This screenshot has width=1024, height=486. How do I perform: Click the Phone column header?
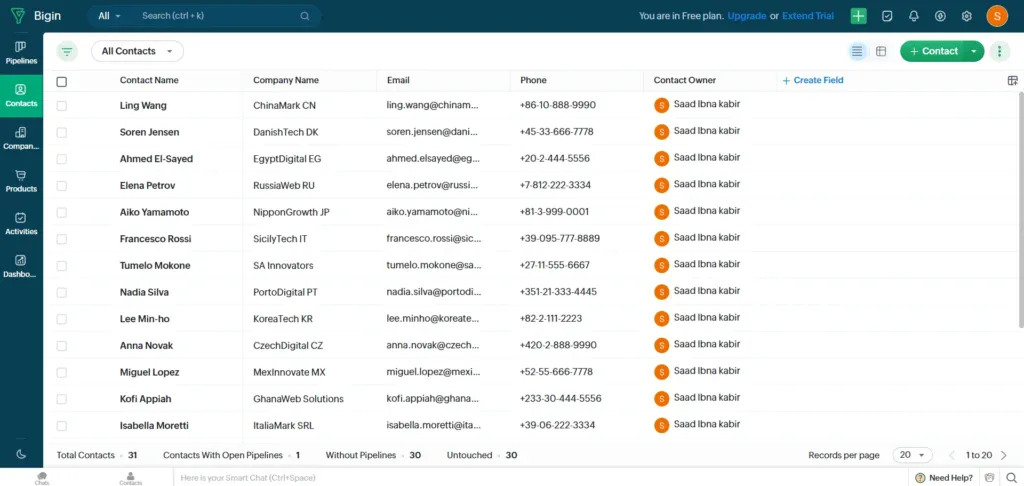coord(533,80)
